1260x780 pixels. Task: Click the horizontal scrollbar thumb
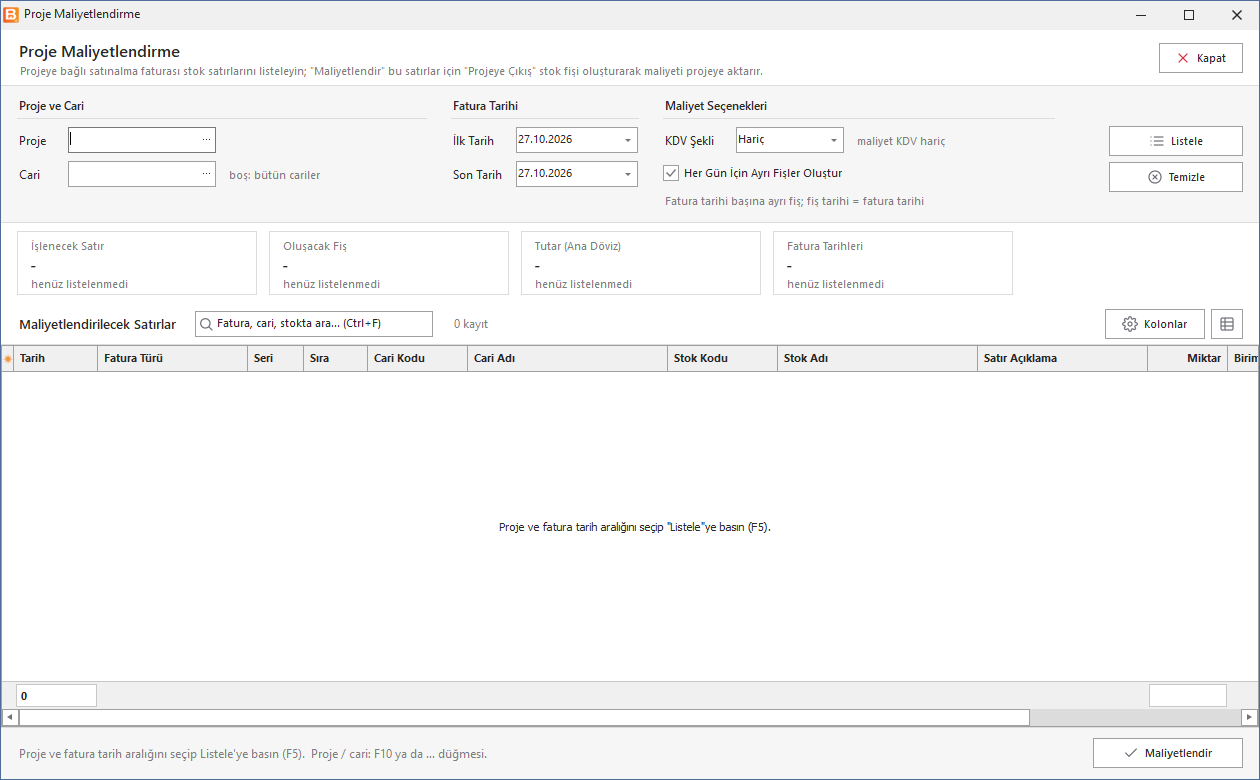coord(524,717)
